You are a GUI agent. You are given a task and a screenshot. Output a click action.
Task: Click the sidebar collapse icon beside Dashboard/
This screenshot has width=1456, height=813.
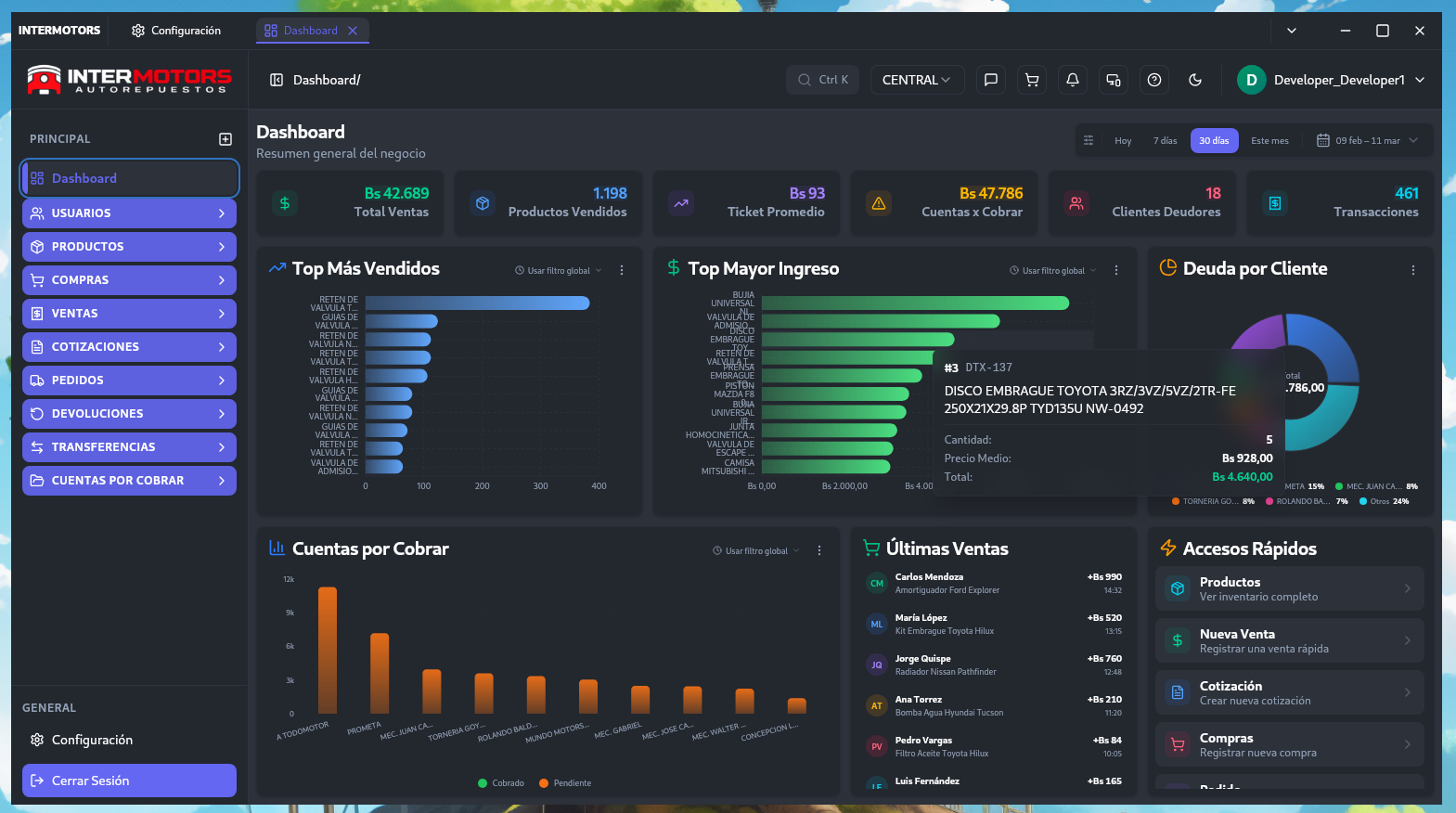click(x=276, y=80)
